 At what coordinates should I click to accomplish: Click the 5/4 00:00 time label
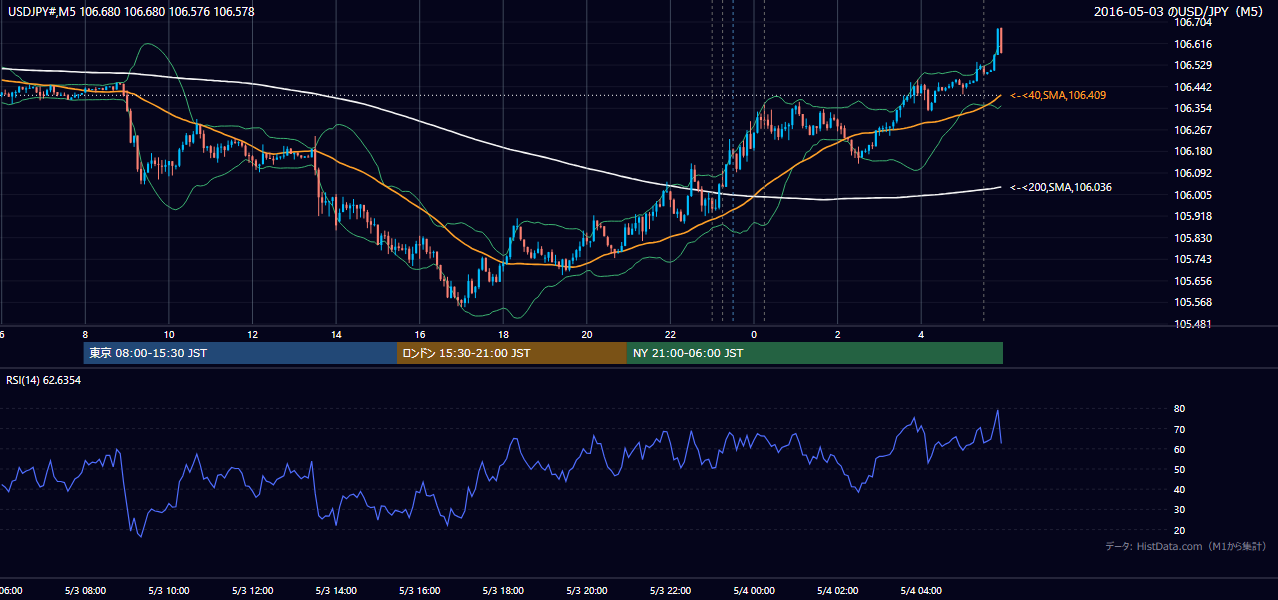pyautogui.click(x=754, y=590)
